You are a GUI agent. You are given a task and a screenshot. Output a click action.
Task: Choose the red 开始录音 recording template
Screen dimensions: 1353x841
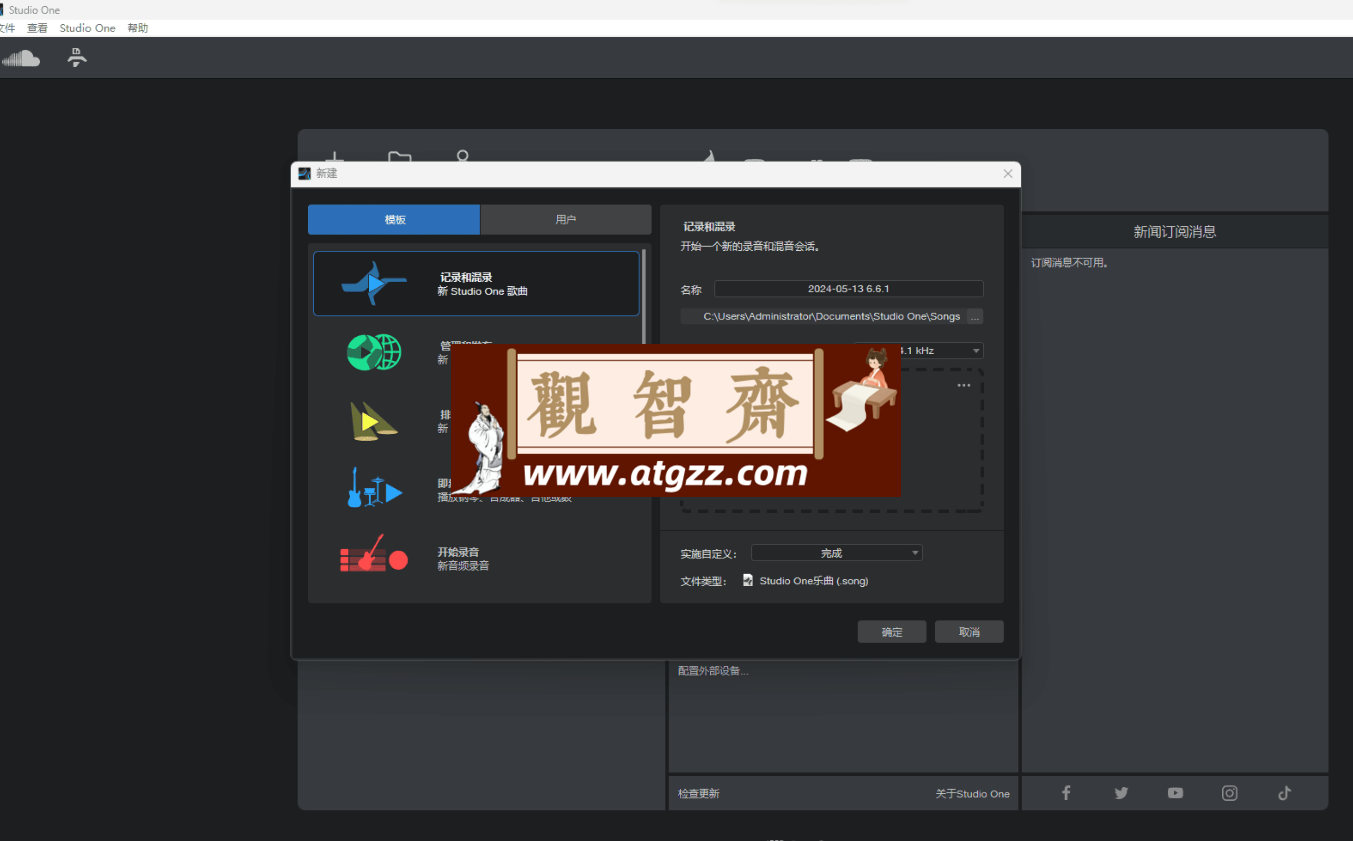474,559
